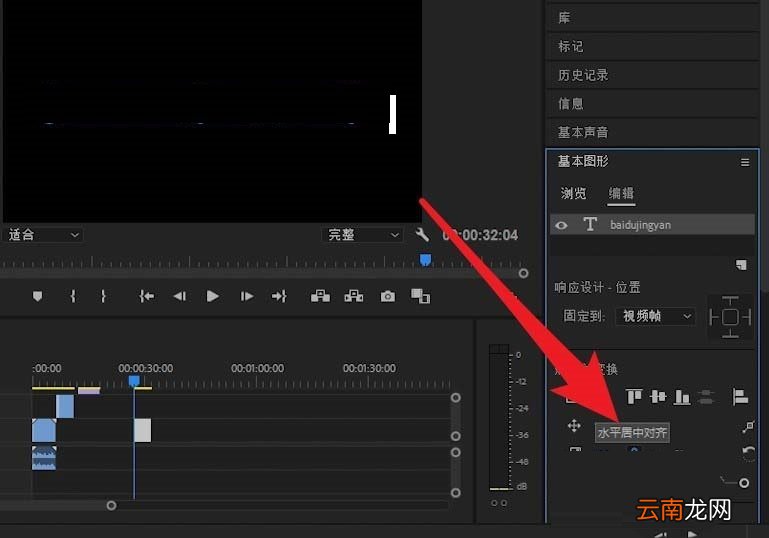Align the layer to left edge

(x=740, y=396)
